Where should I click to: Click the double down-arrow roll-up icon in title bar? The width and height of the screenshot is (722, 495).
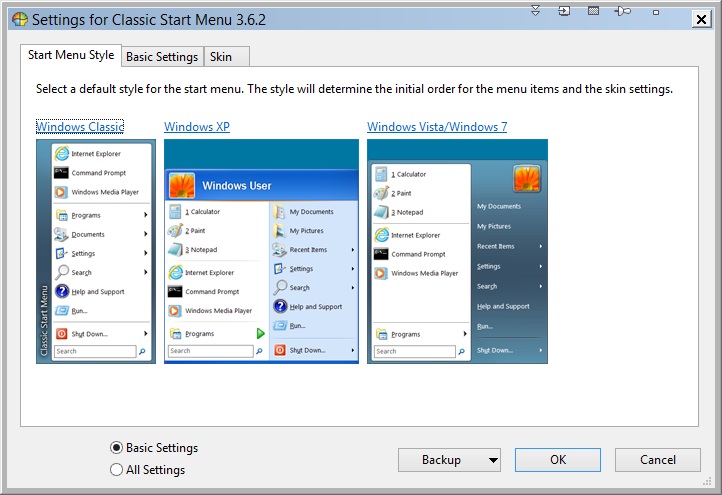(536, 11)
